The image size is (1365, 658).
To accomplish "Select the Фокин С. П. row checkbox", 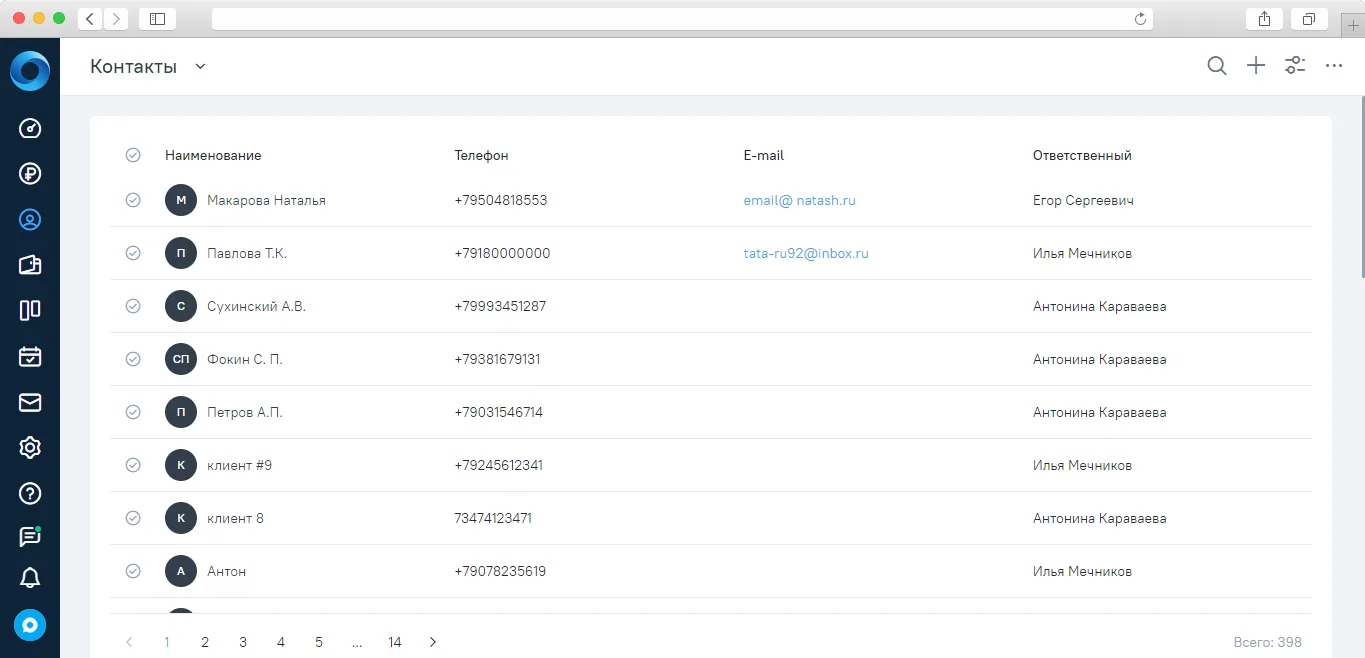I will coord(133,359).
